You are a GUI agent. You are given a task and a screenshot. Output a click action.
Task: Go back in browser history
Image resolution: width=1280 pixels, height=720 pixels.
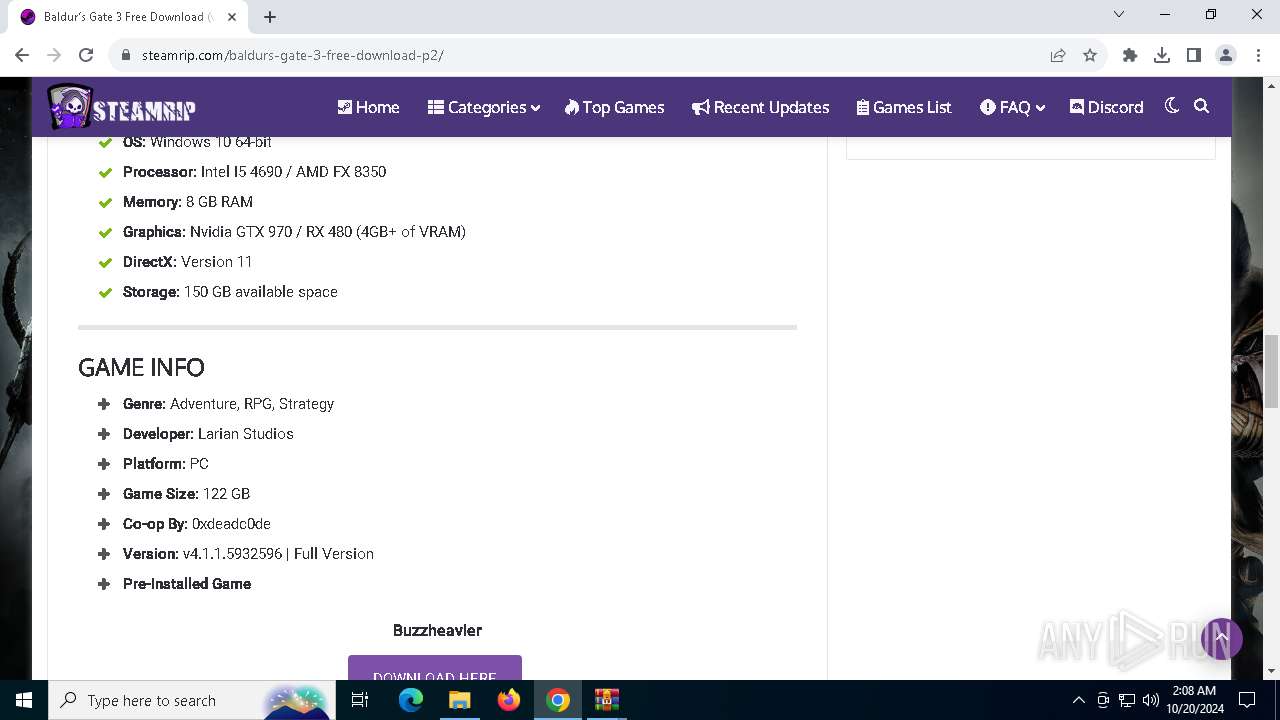pyautogui.click(x=22, y=55)
